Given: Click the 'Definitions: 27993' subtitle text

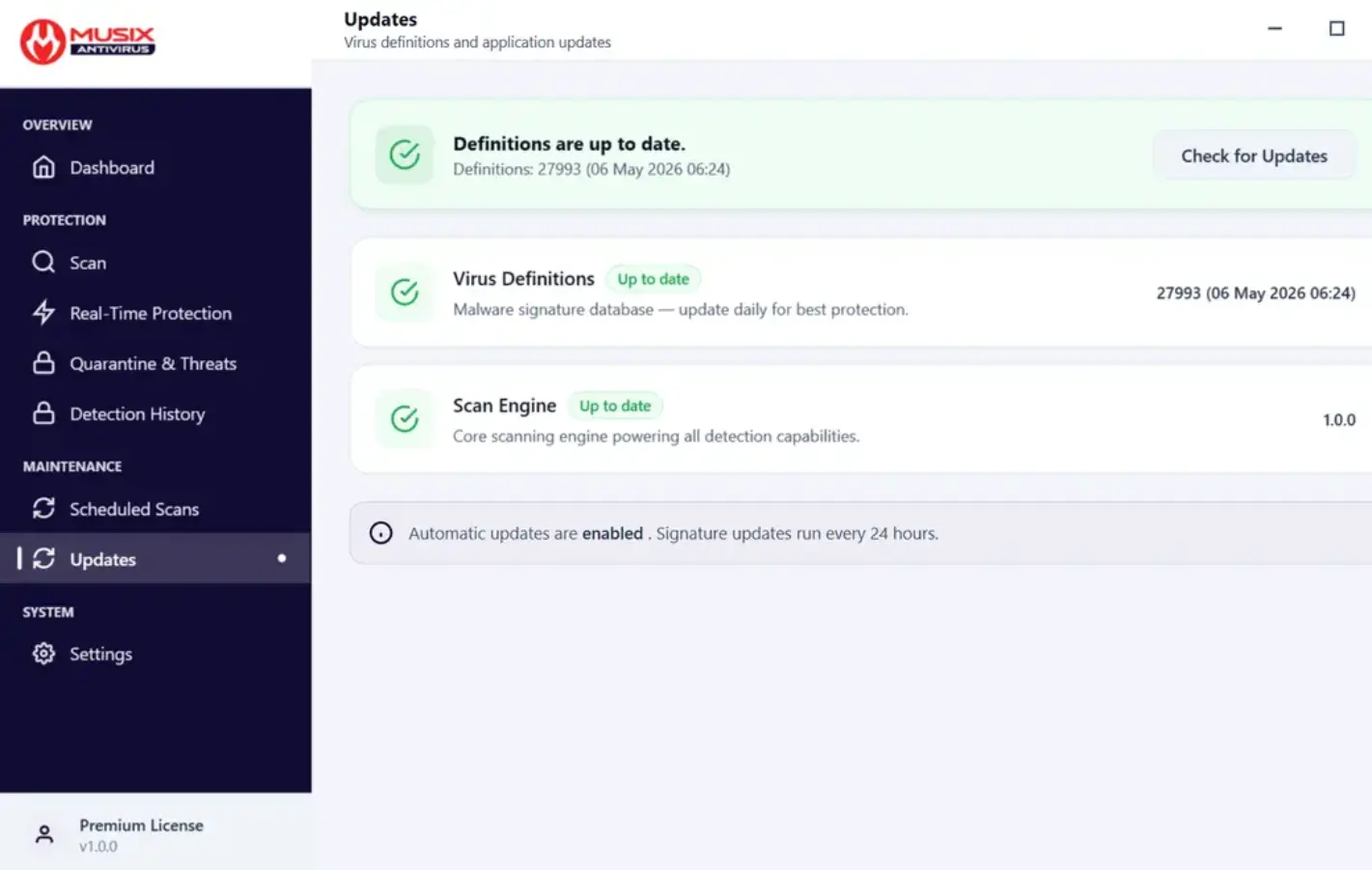Looking at the screenshot, I should (x=591, y=169).
